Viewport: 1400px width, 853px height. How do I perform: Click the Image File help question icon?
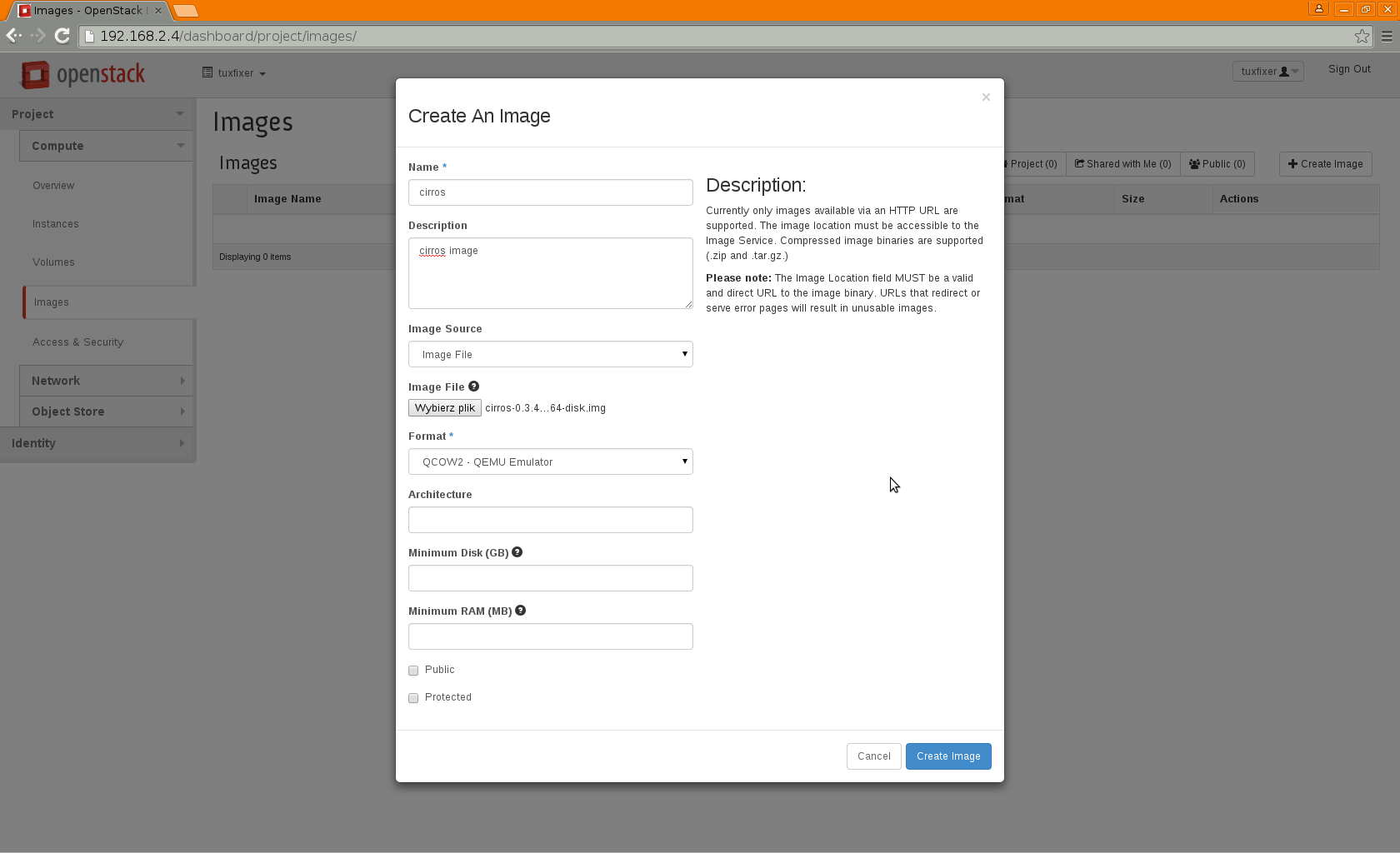point(473,387)
